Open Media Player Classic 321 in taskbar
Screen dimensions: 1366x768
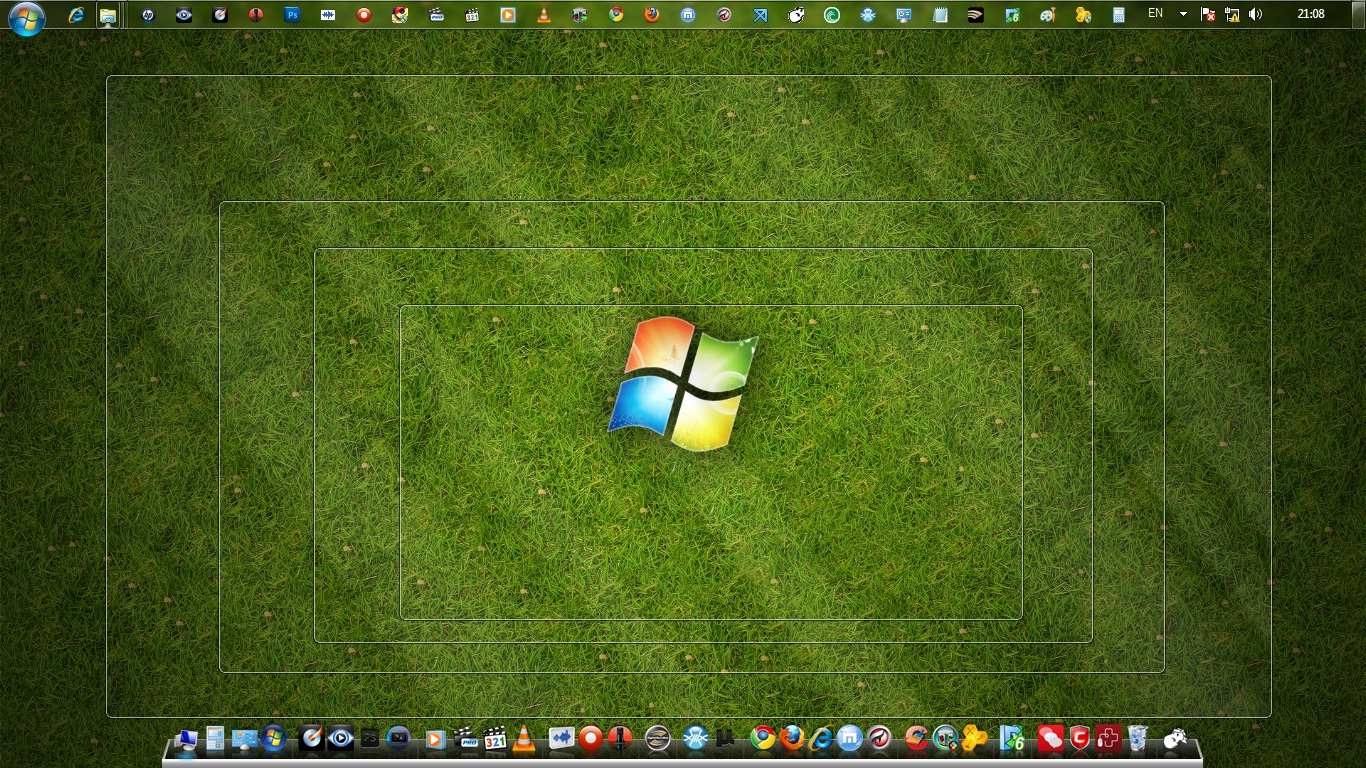point(472,15)
